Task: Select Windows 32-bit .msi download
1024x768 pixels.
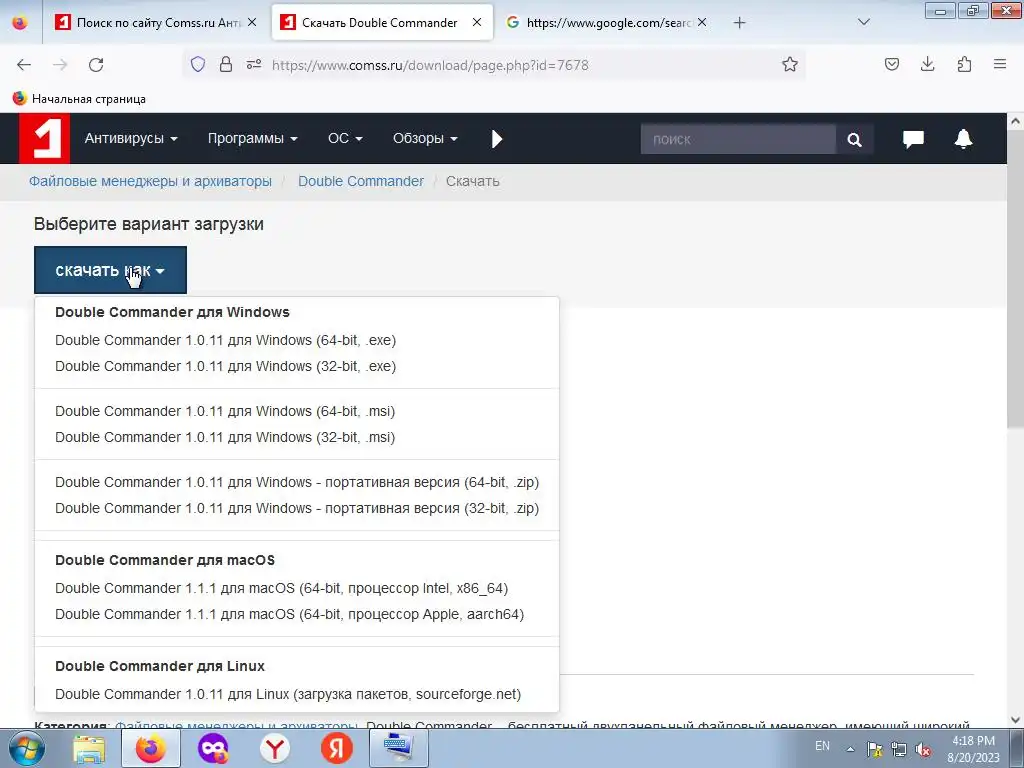Action: click(225, 438)
